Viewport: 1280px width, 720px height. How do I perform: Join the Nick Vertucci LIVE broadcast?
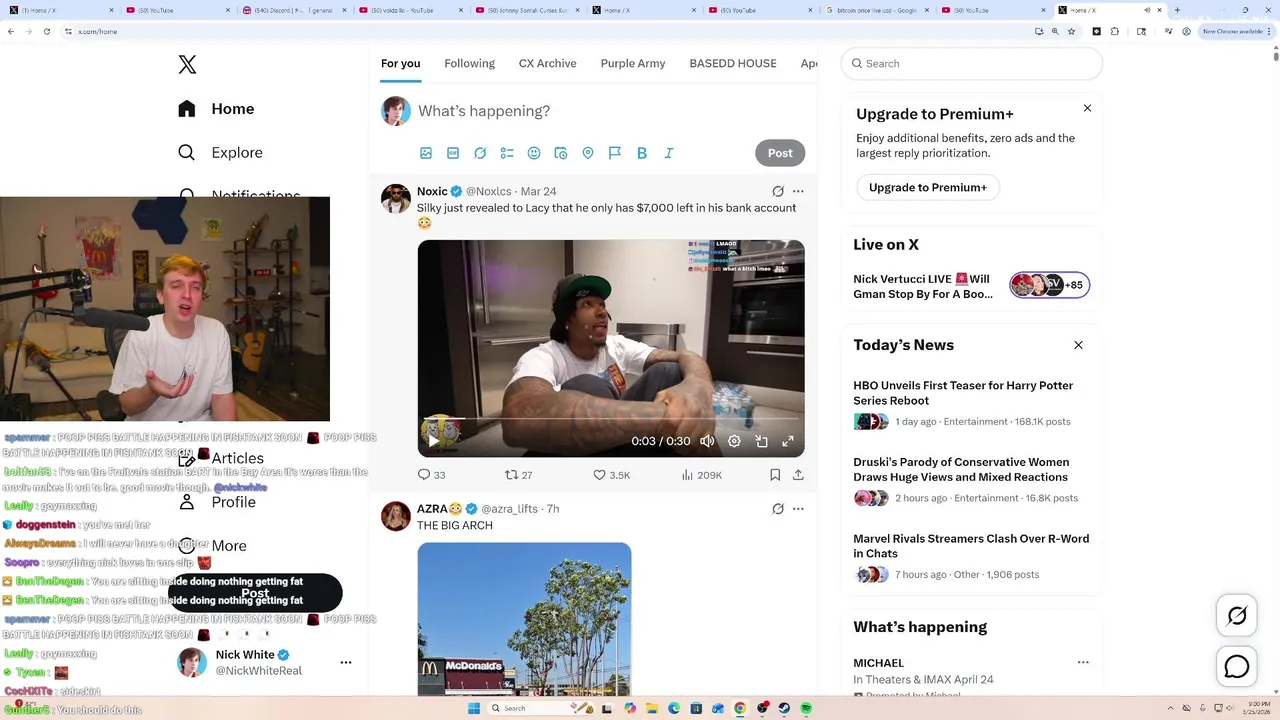[971, 286]
